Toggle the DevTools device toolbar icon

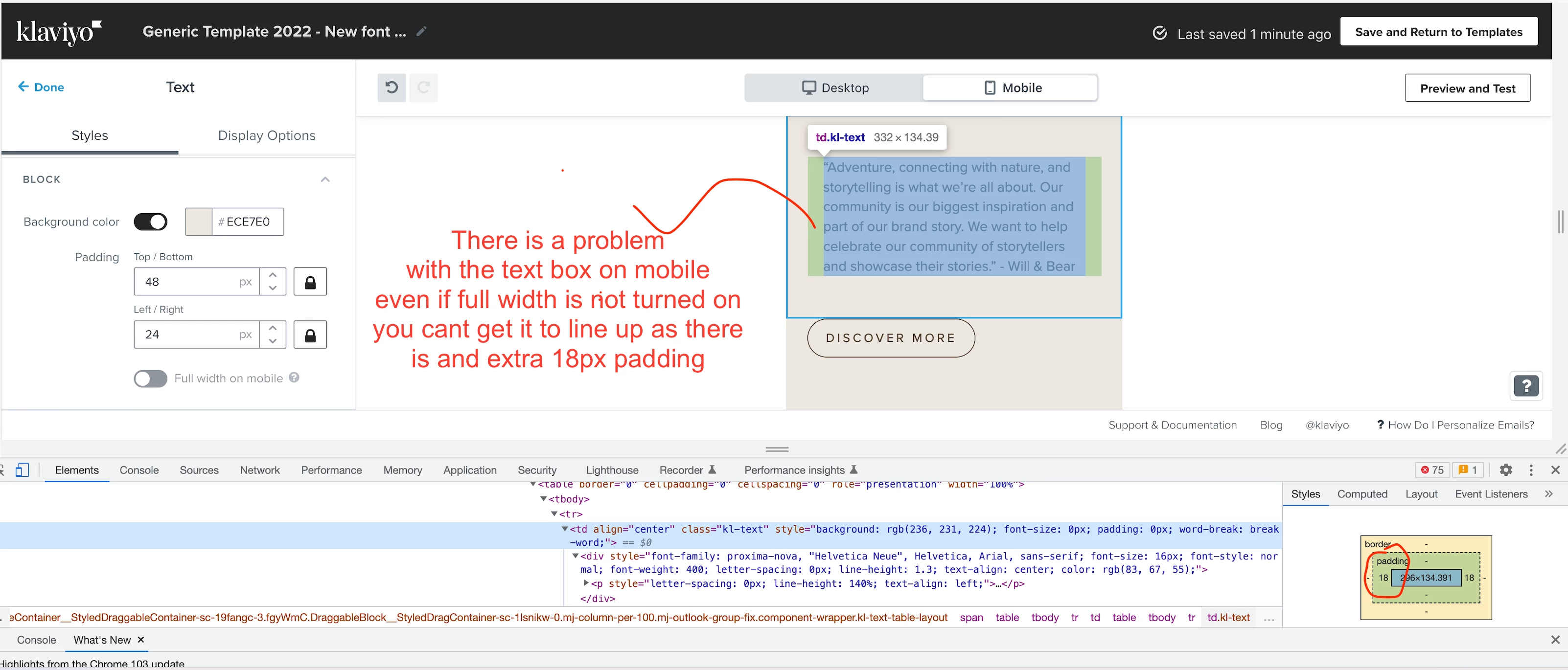coord(23,470)
